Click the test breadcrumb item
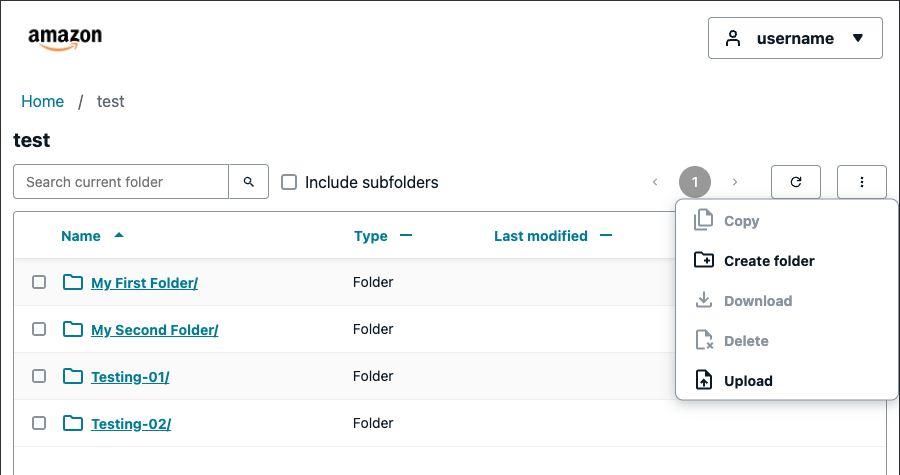The height and width of the screenshot is (475, 900). [x=110, y=102]
